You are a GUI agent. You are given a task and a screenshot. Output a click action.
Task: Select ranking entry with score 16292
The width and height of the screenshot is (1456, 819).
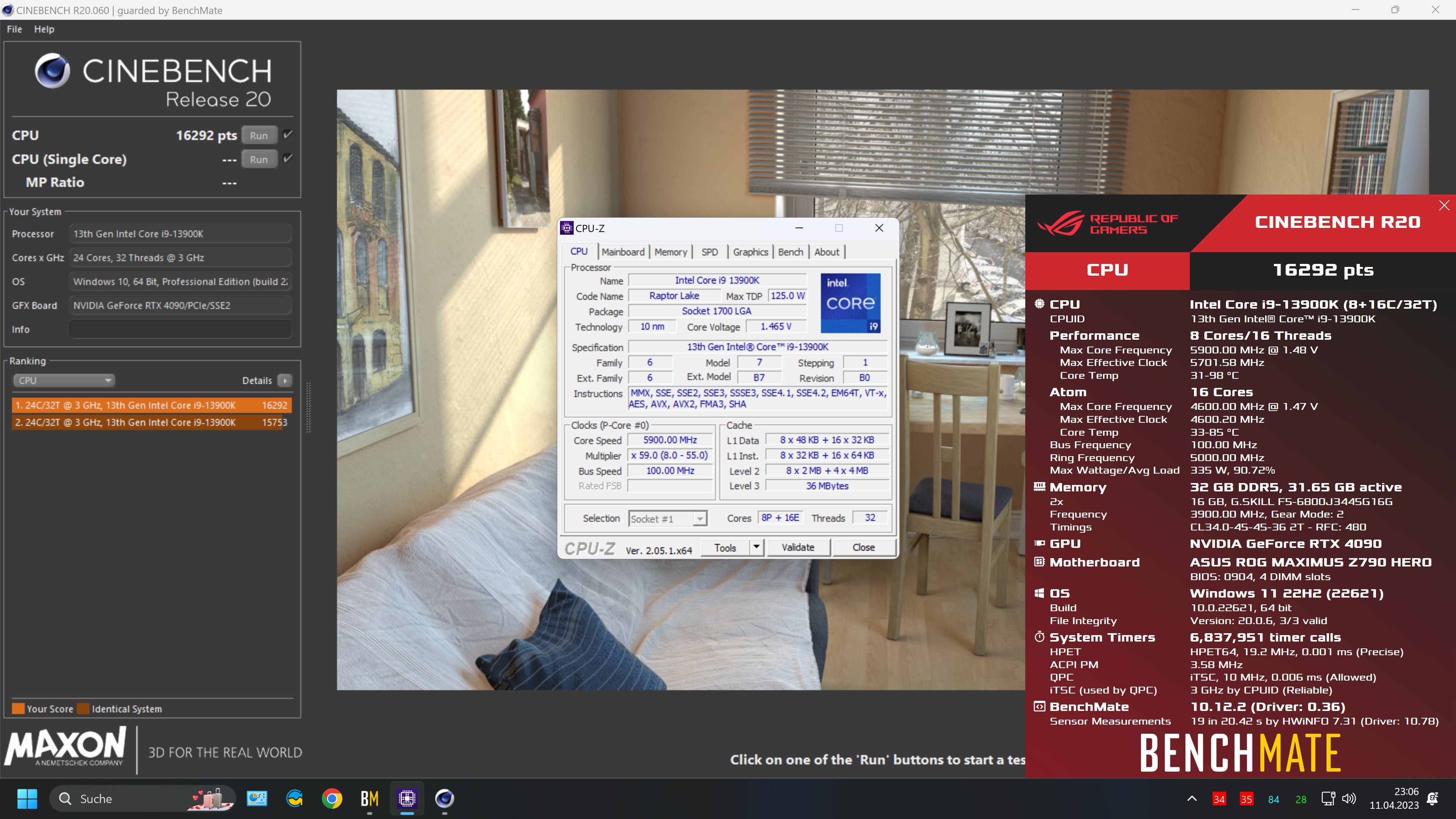152,405
